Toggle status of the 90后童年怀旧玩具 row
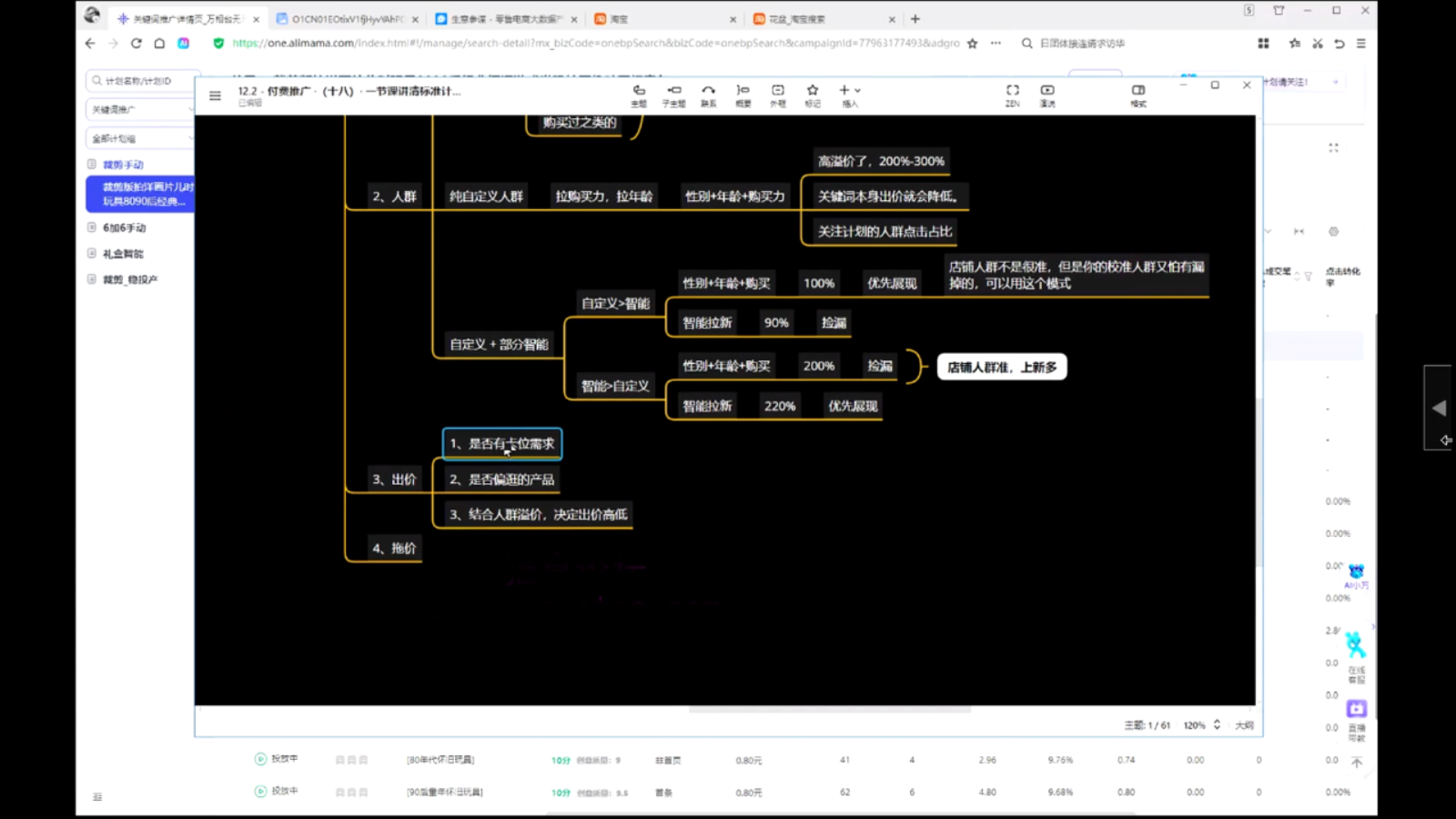Screen dimensions: 1456x819 (x=260, y=792)
